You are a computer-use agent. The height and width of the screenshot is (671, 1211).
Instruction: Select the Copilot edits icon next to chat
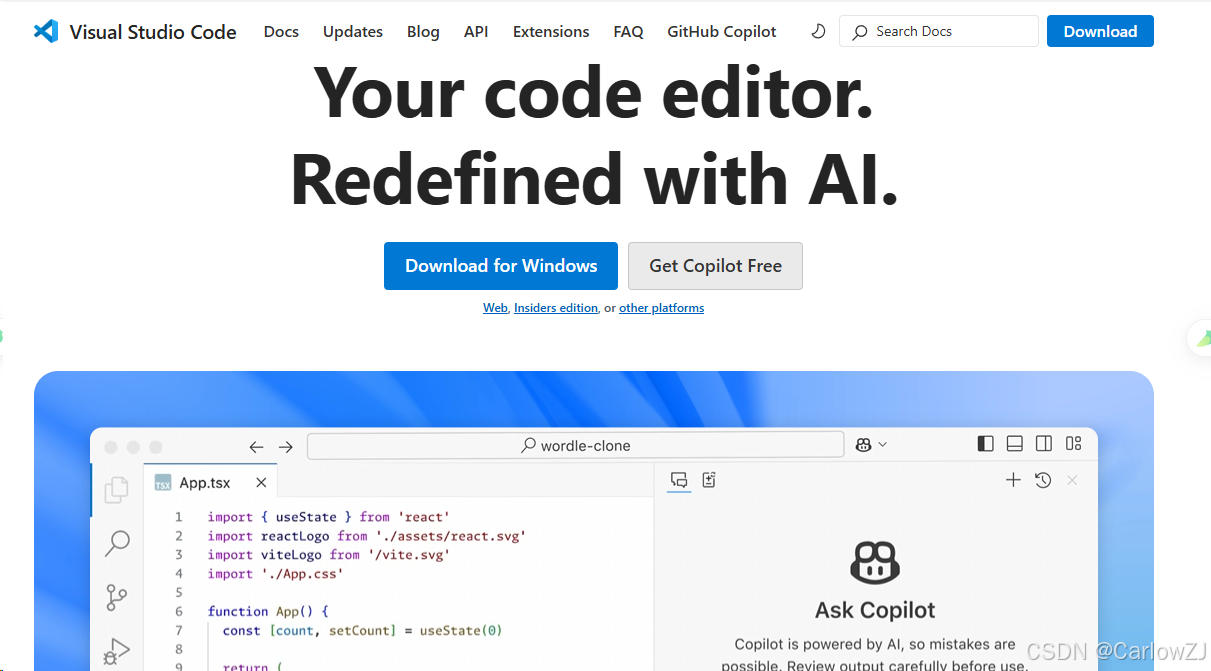tap(709, 480)
